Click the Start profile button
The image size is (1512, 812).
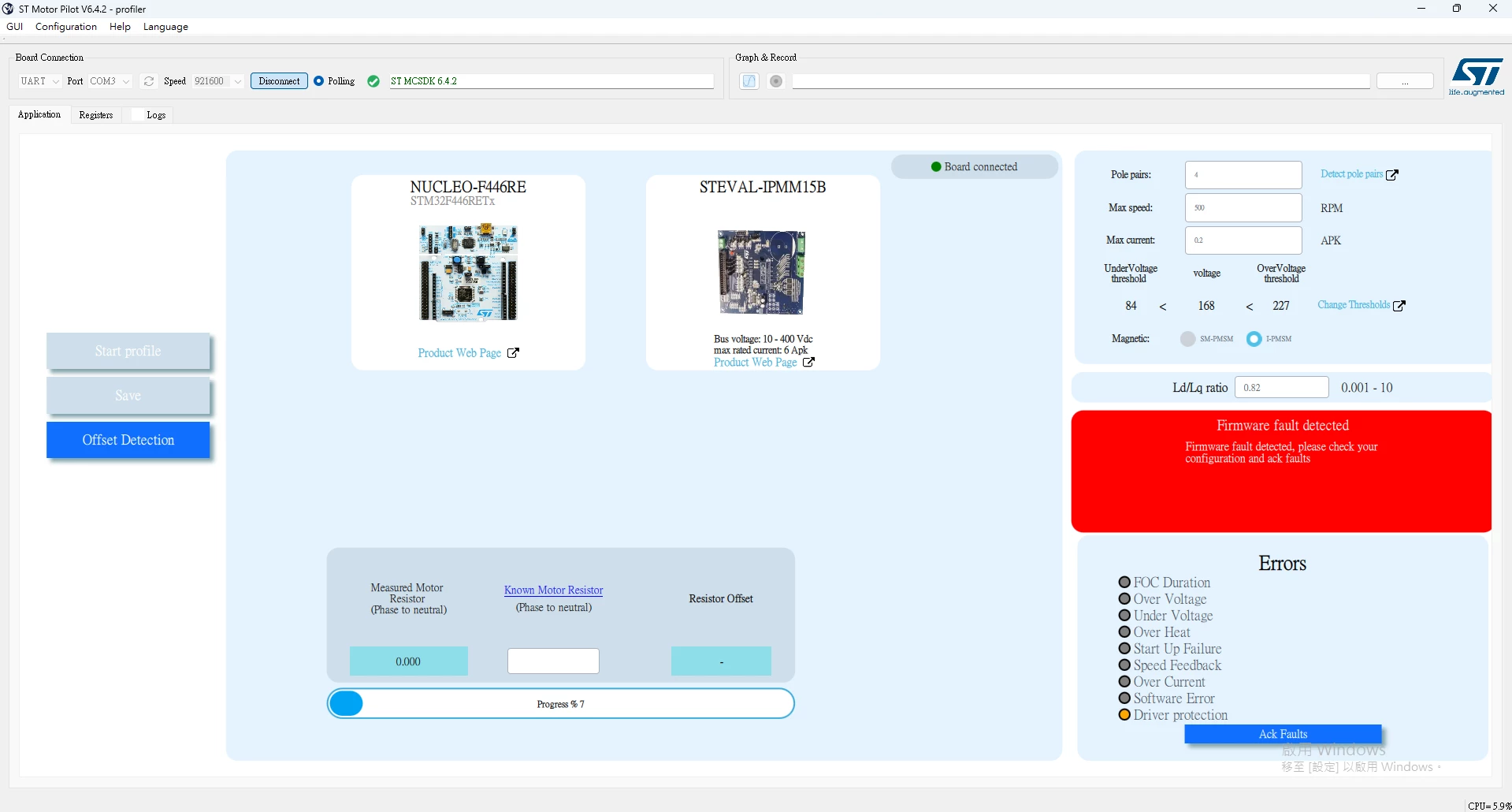(x=128, y=352)
